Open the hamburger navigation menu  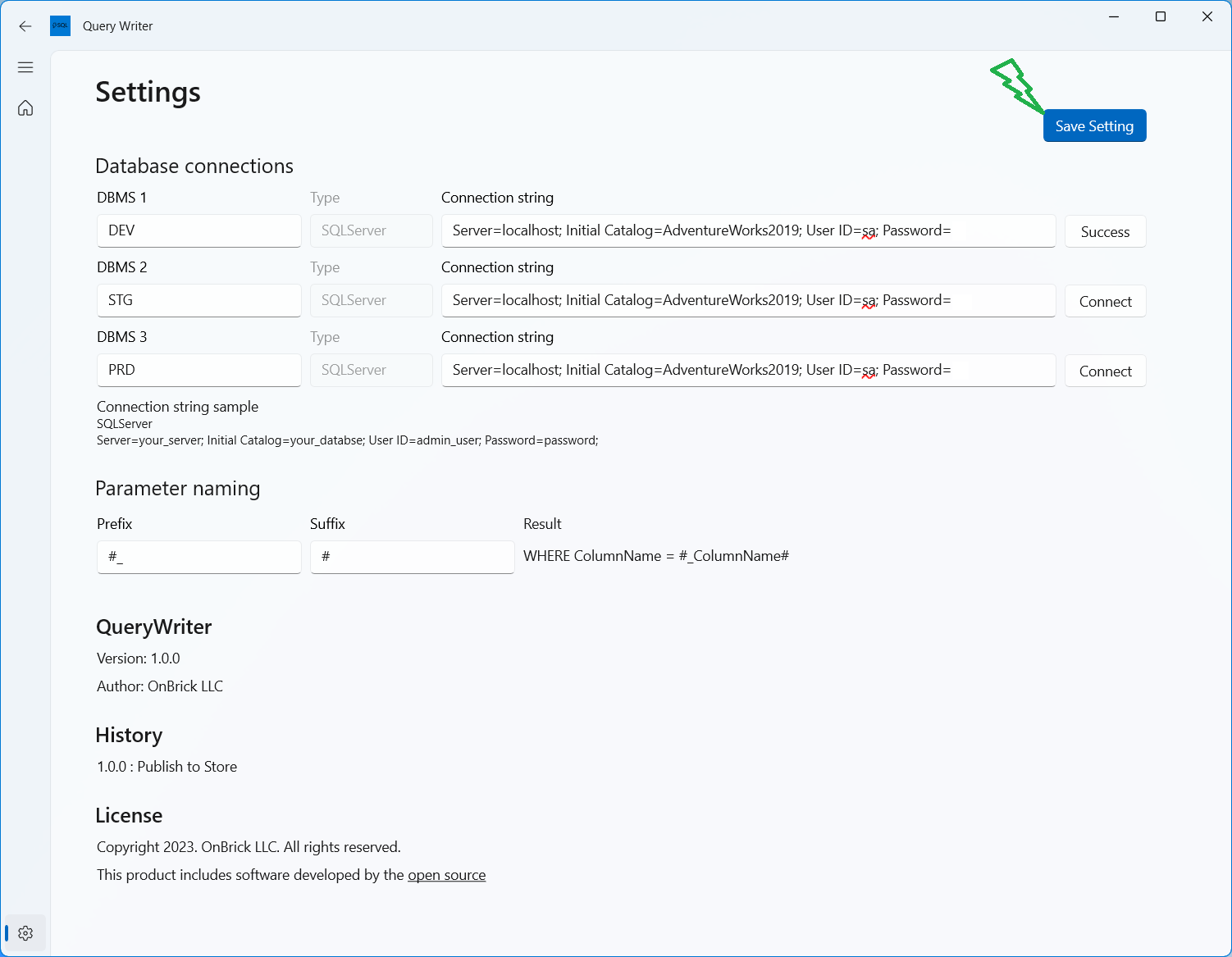click(x=25, y=67)
